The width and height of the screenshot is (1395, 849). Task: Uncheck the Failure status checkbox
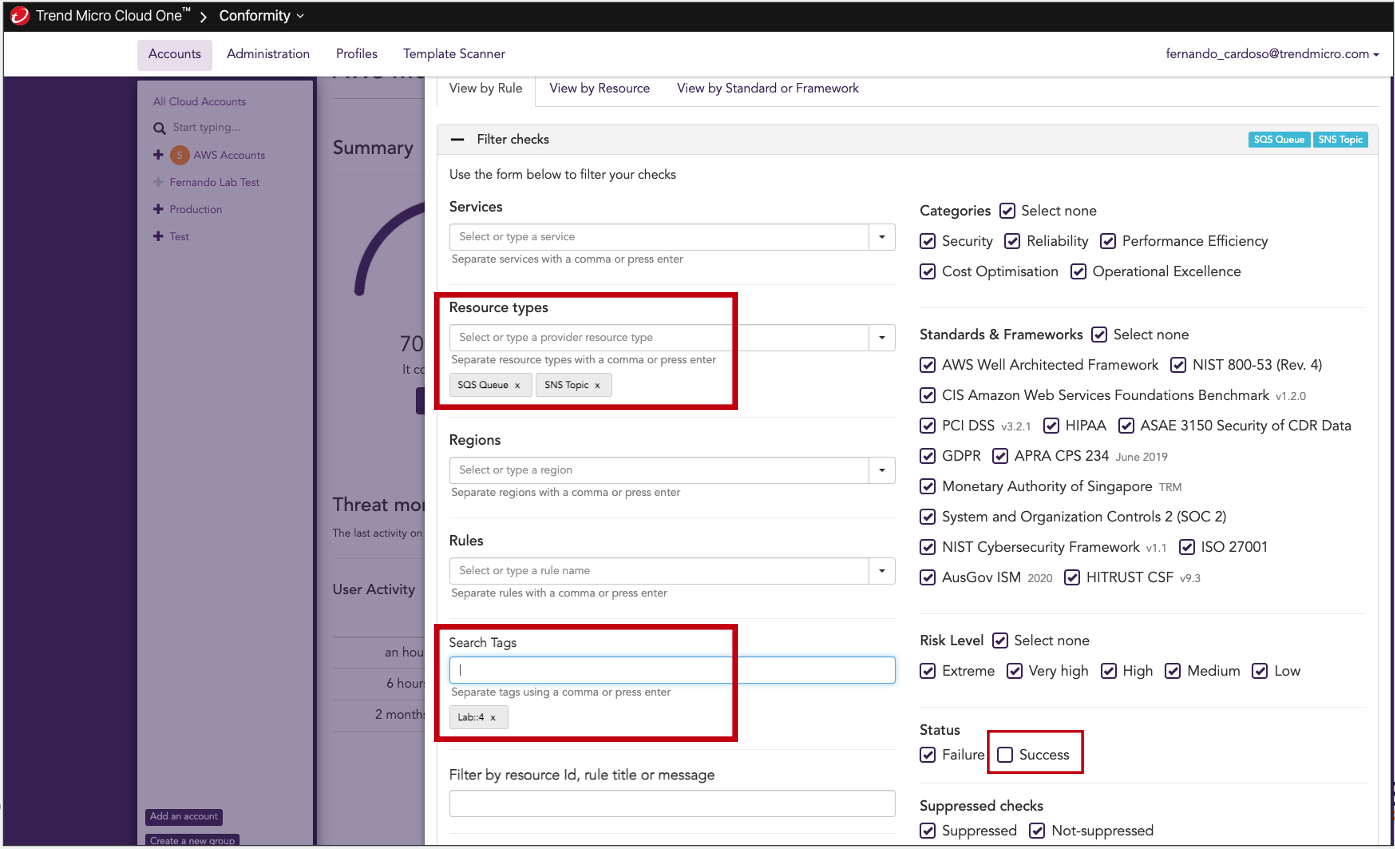[928, 755]
